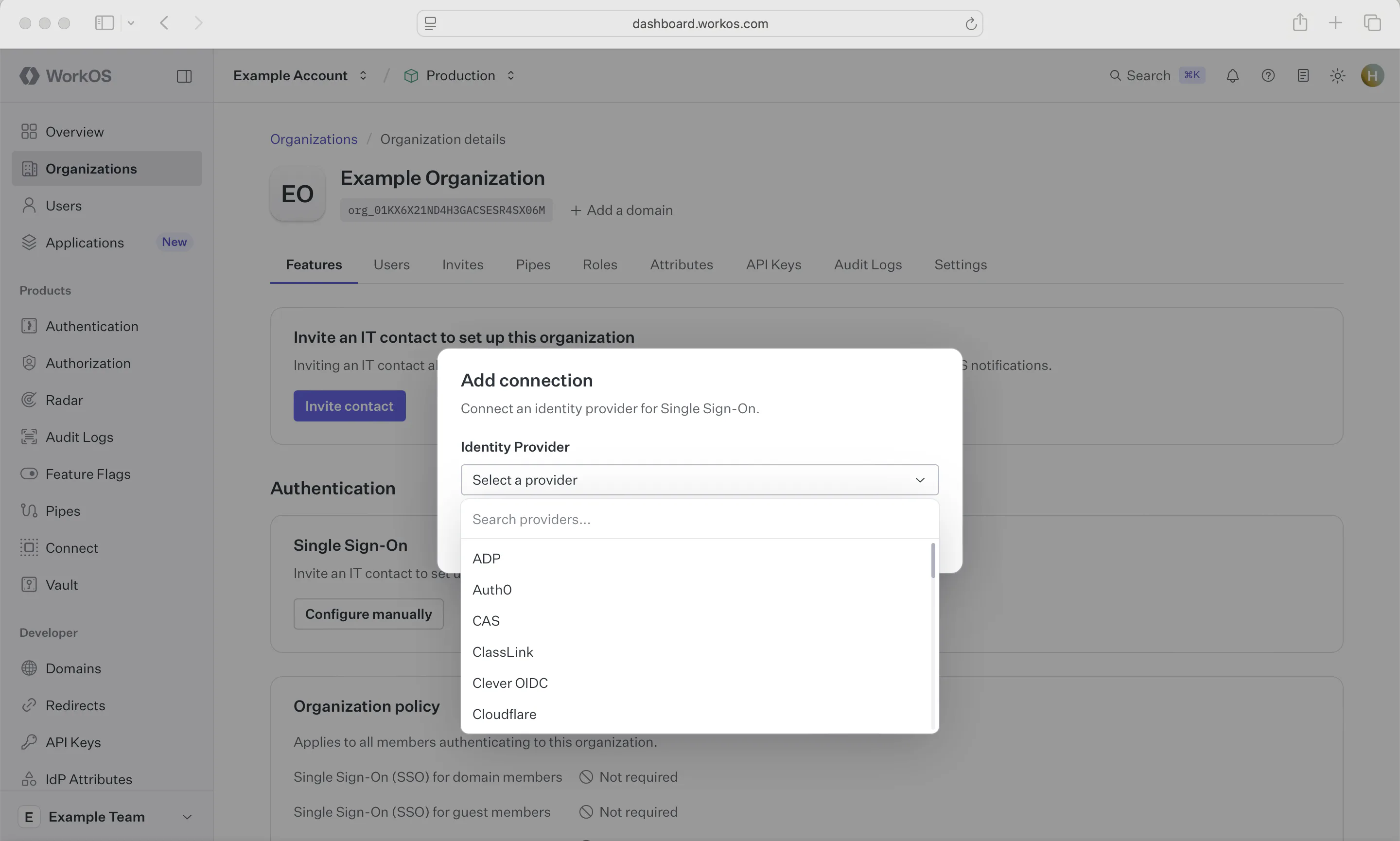The width and height of the screenshot is (1400, 841).
Task: Open Applications in the sidebar
Action: (106, 242)
